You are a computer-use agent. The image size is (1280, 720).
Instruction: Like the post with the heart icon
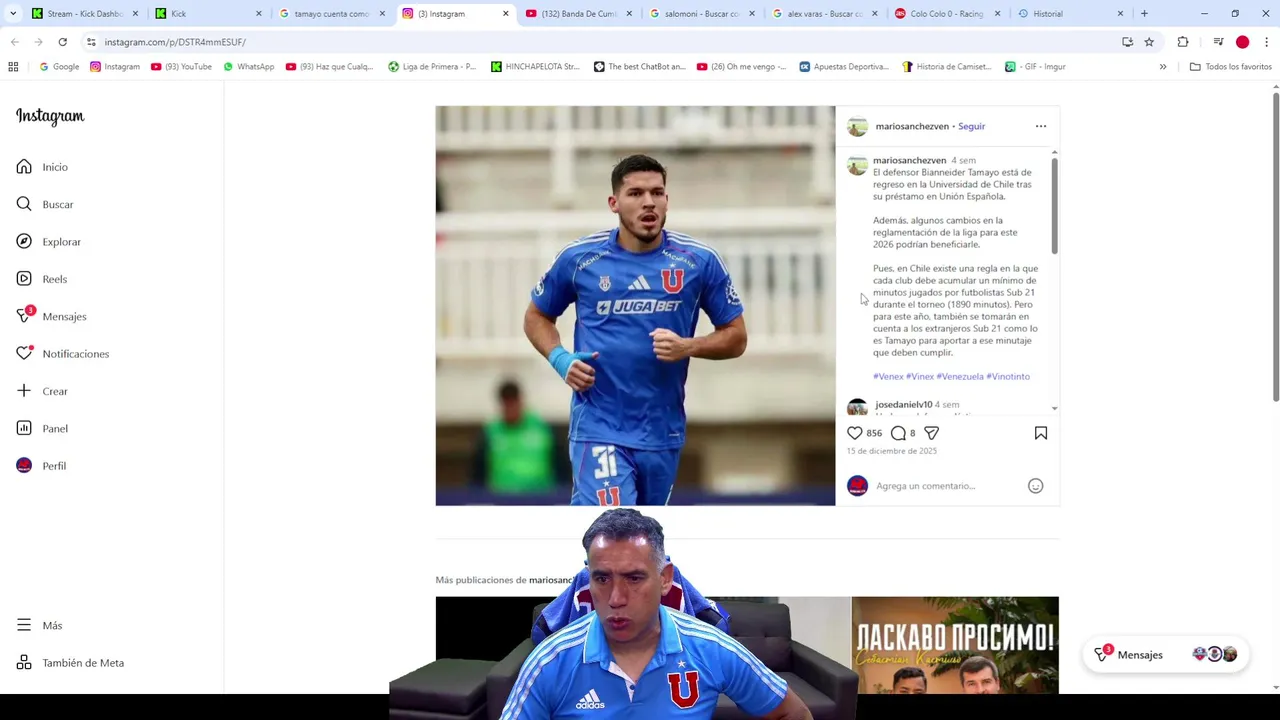point(854,433)
